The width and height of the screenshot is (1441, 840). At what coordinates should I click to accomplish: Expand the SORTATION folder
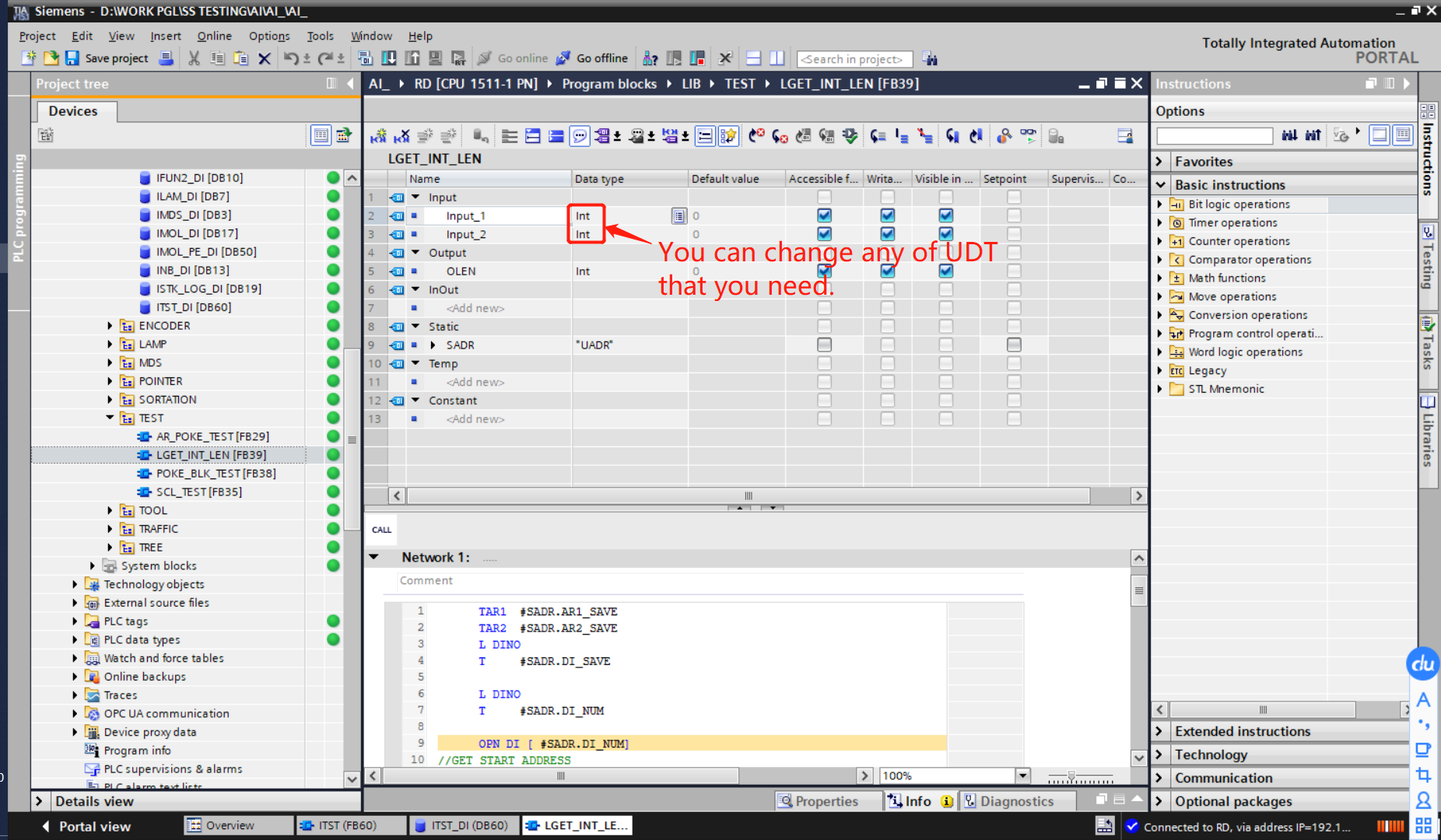click(110, 400)
